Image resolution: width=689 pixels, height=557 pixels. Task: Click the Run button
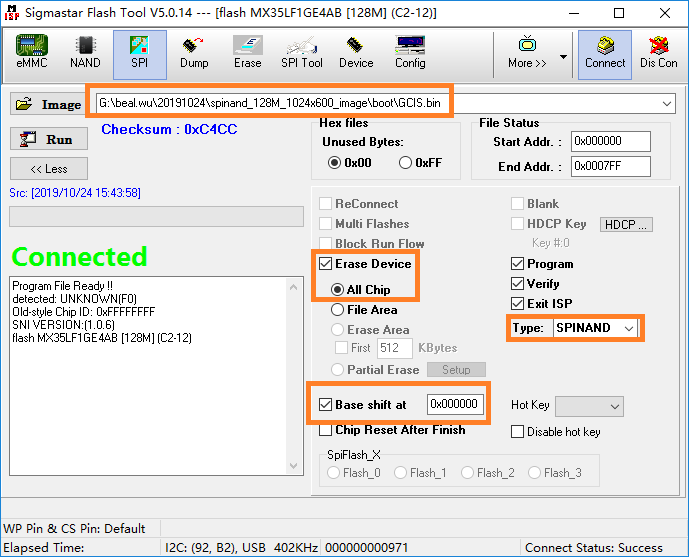(x=49, y=140)
